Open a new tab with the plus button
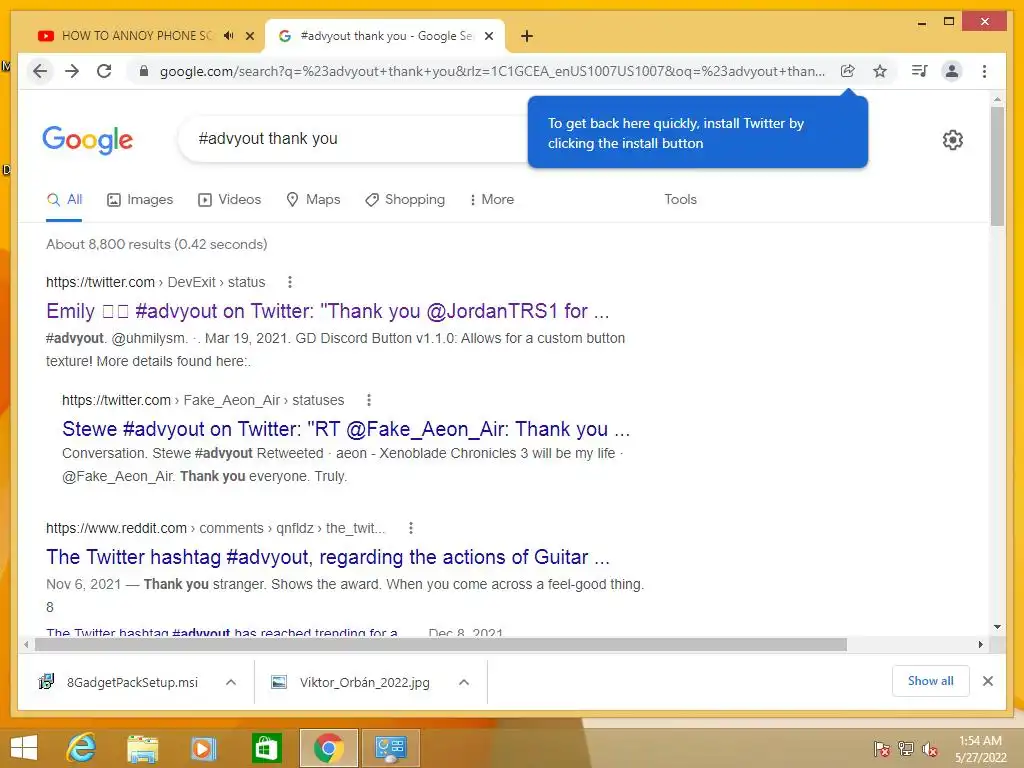 tap(526, 36)
